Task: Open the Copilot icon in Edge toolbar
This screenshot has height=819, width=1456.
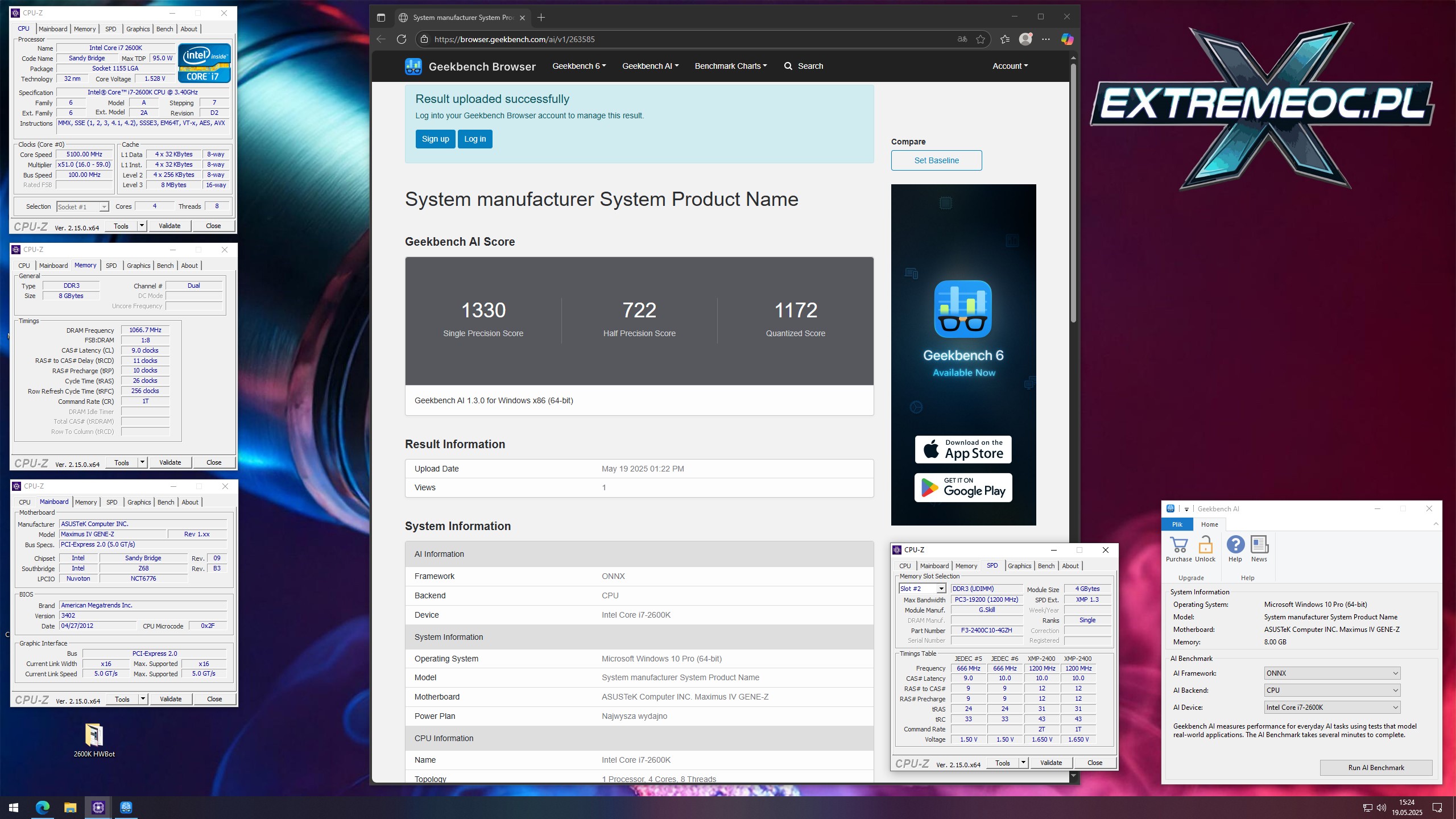Action: (x=1067, y=39)
